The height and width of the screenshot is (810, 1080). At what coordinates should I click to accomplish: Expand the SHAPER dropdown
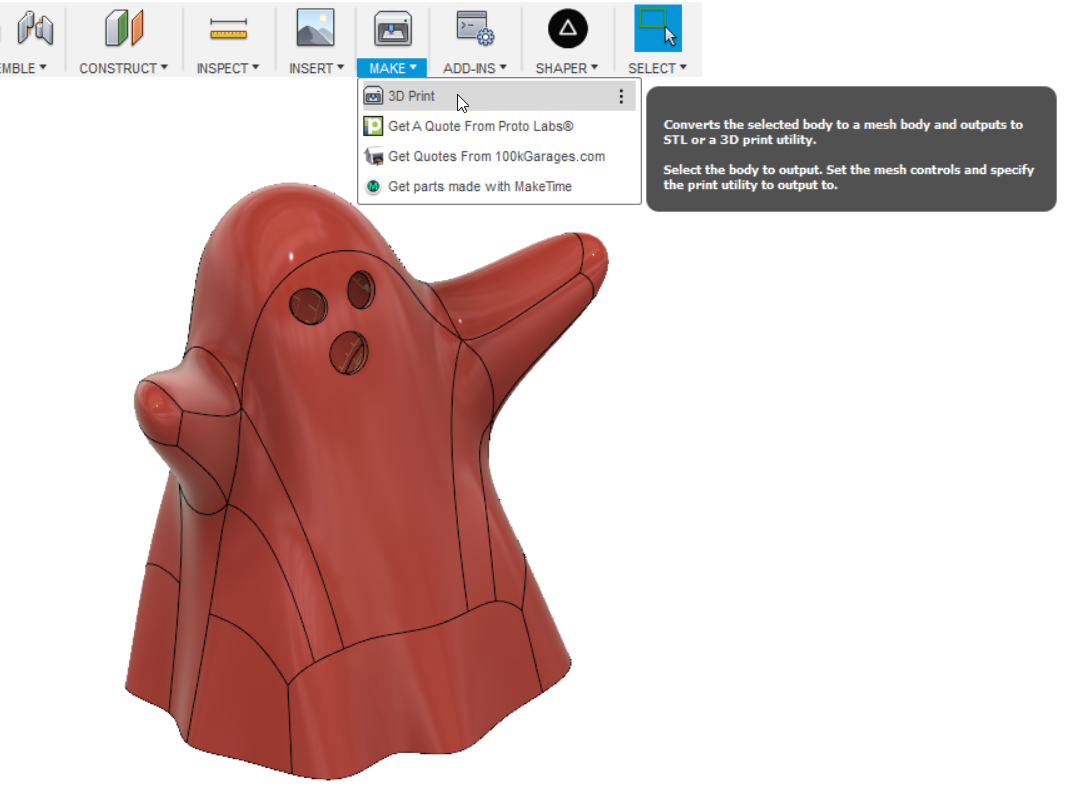pyautogui.click(x=567, y=68)
